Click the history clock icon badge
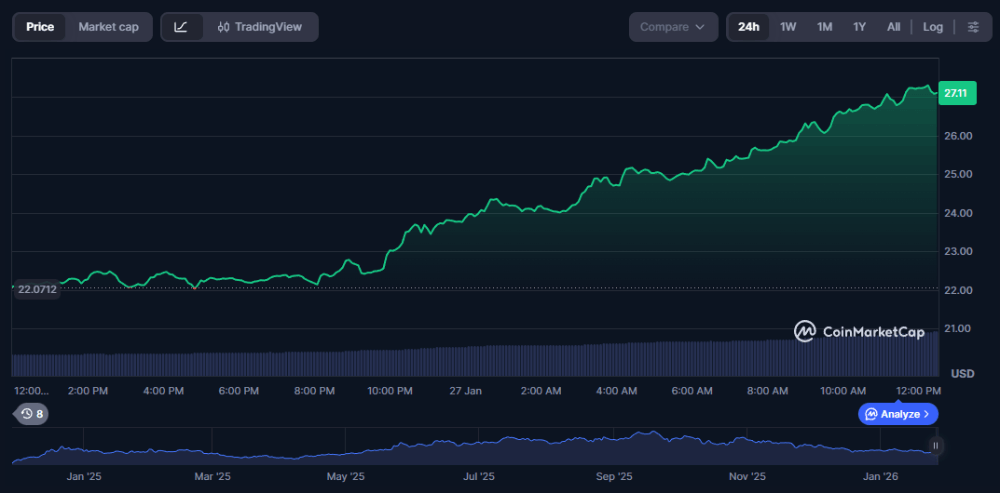Viewport: 1000px width, 493px height. (x=29, y=414)
